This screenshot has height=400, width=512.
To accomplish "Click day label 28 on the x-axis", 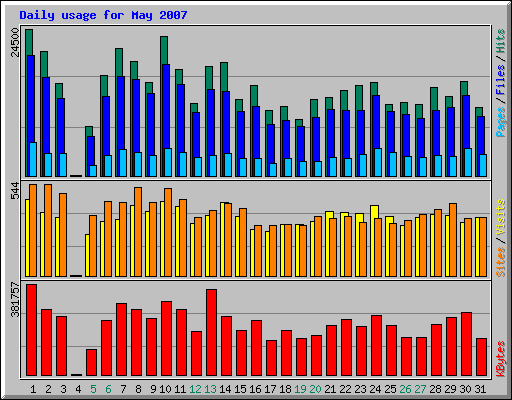I will point(435,389).
